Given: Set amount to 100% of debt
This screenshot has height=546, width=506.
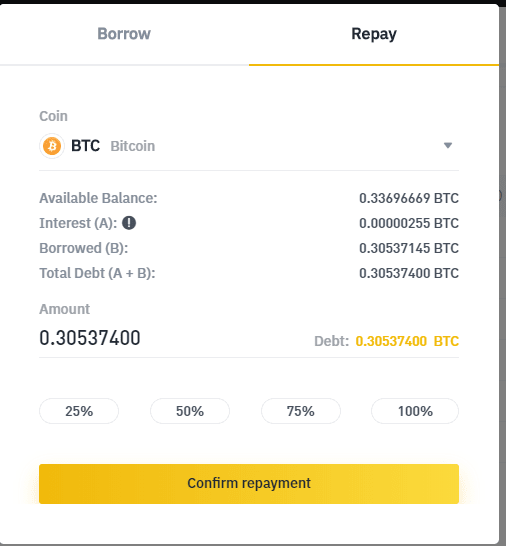Looking at the screenshot, I should [415, 411].
